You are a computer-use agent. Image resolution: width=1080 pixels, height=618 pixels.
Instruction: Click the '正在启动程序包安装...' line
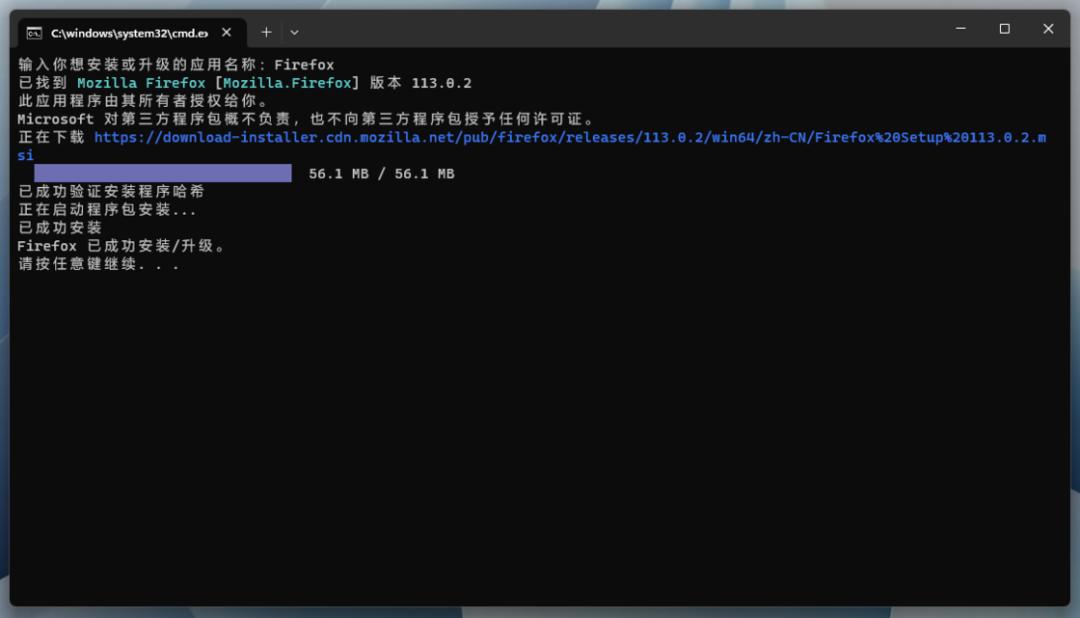(107, 209)
